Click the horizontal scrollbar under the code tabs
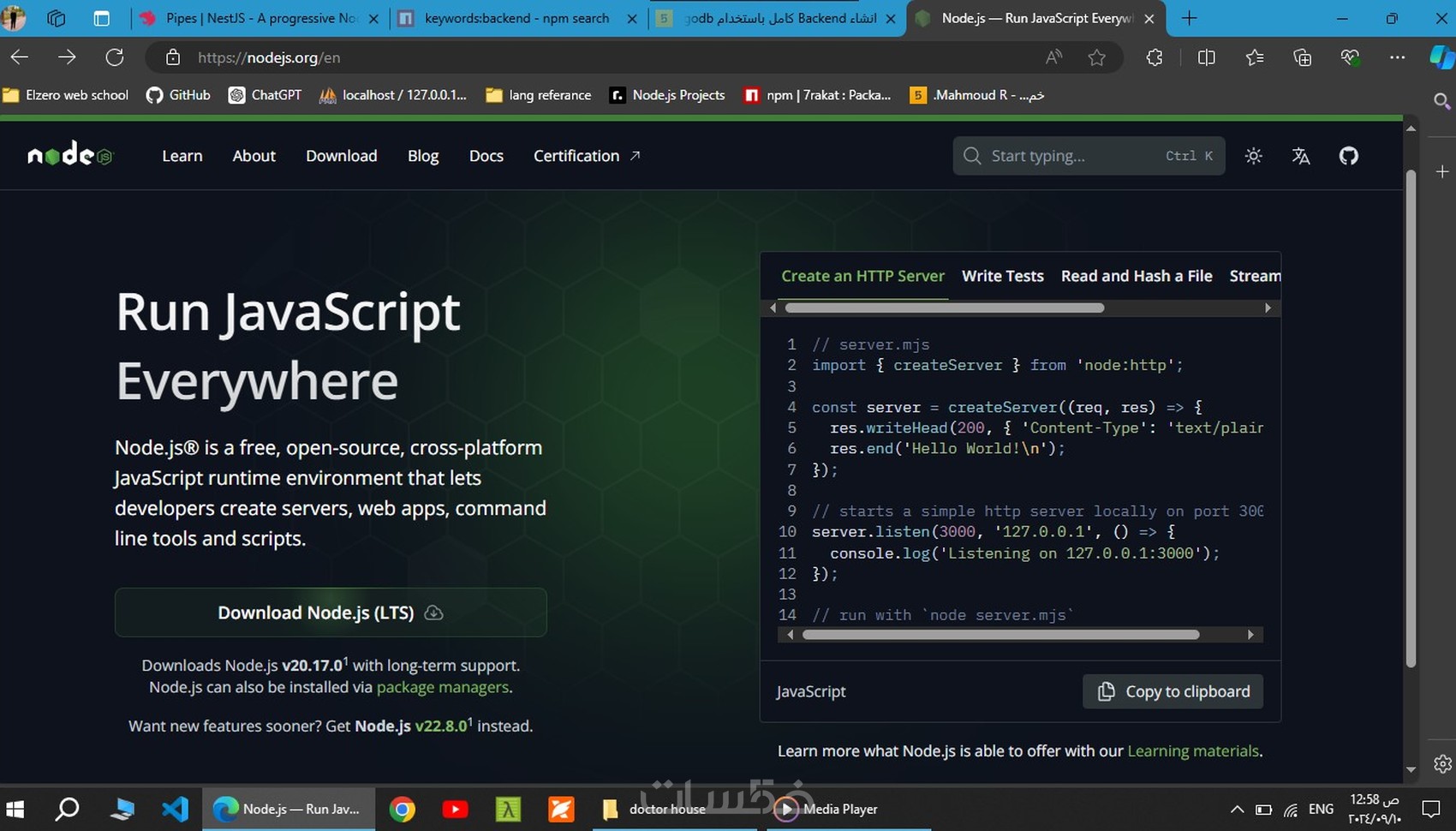 click(x=942, y=308)
